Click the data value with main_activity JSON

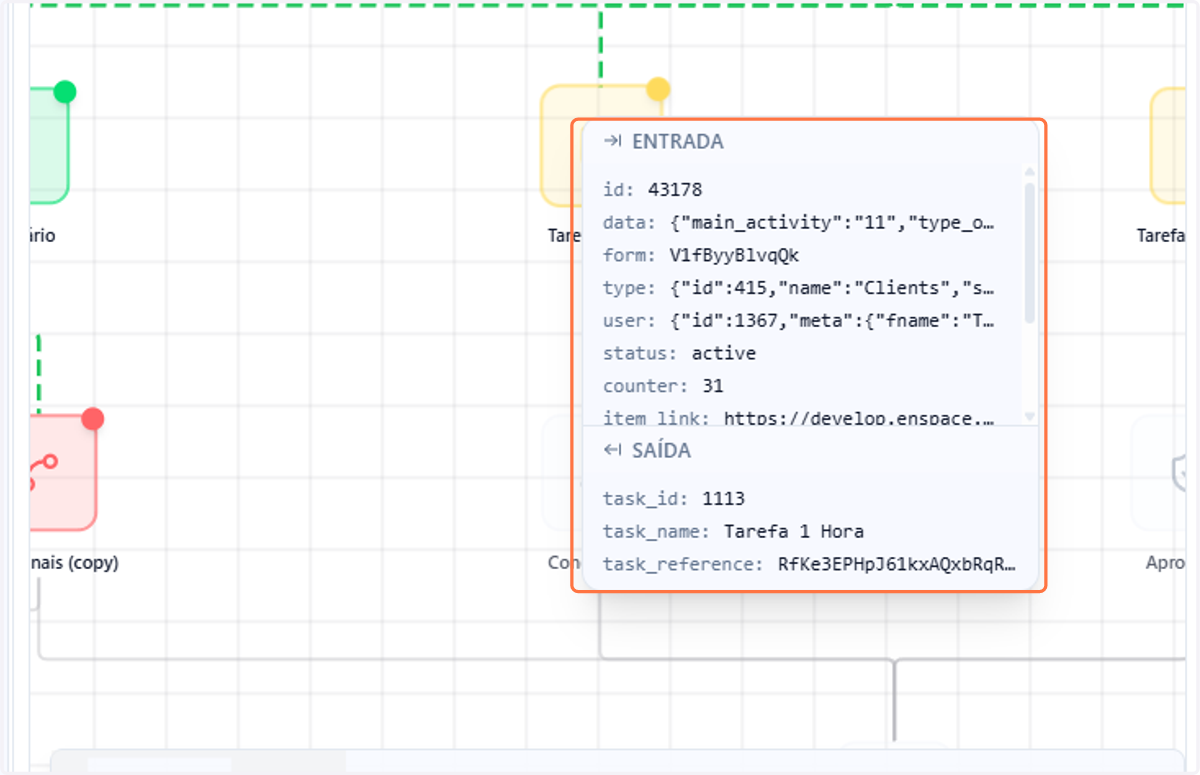[833, 223]
